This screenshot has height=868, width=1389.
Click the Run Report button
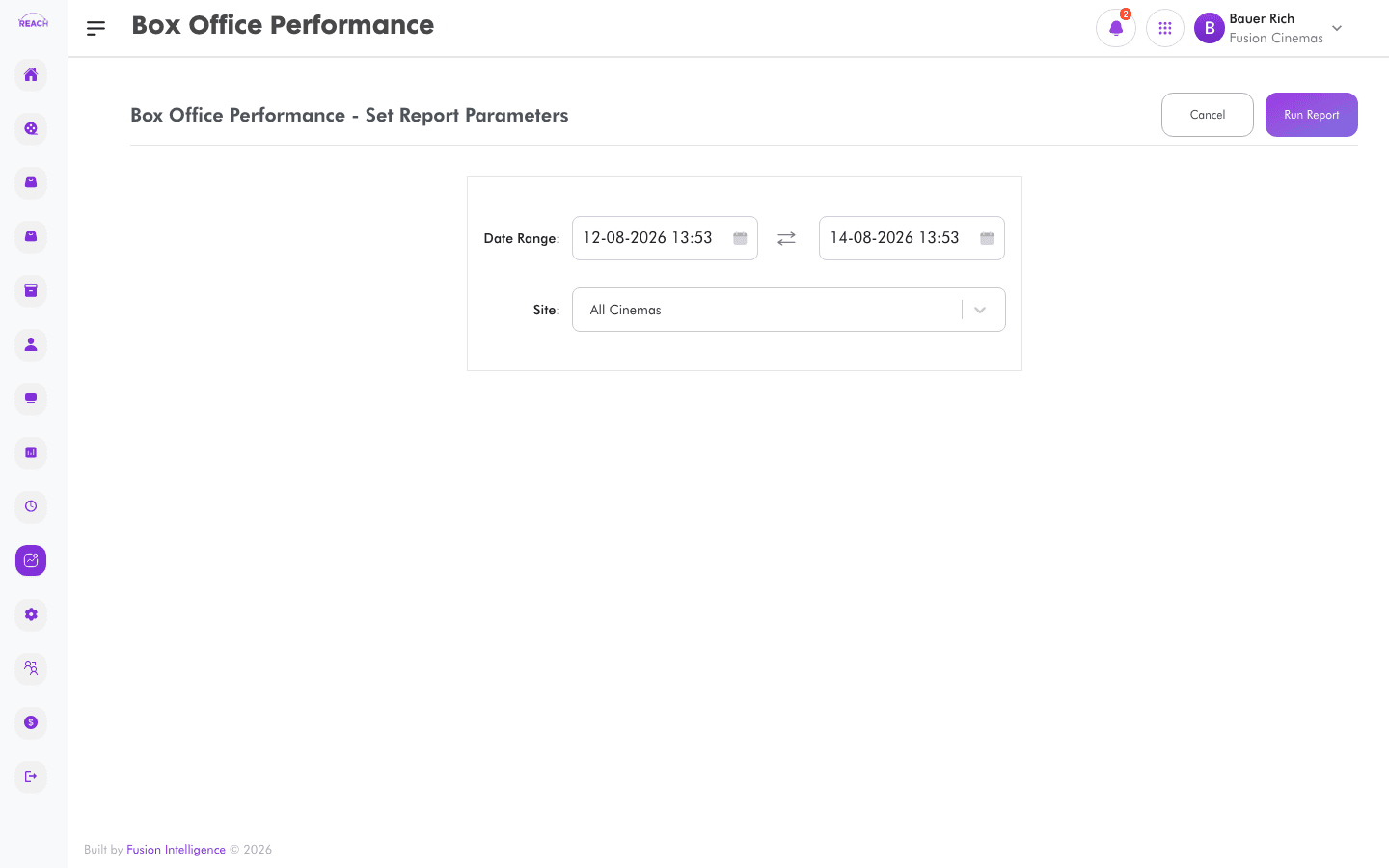click(x=1312, y=115)
